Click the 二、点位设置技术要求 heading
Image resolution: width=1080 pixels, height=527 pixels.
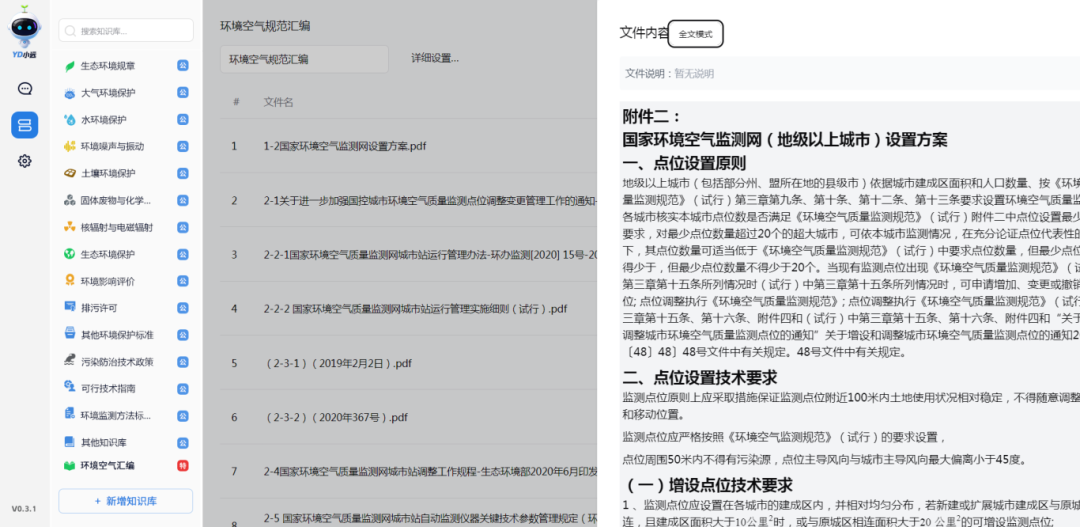[700, 377]
